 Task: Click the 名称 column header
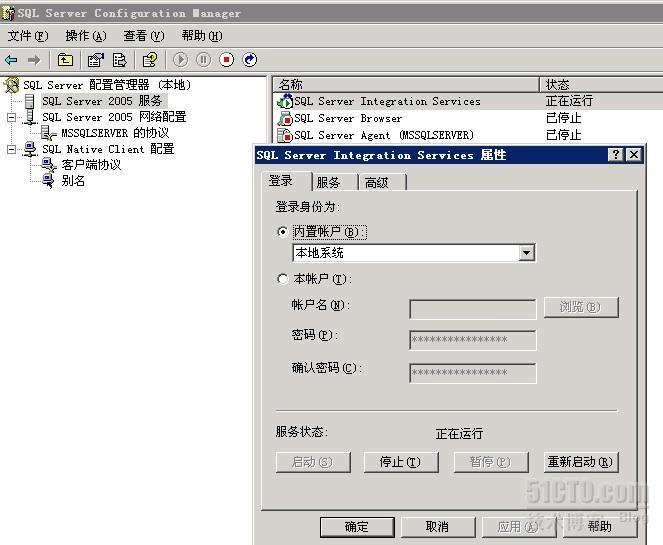click(x=406, y=85)
